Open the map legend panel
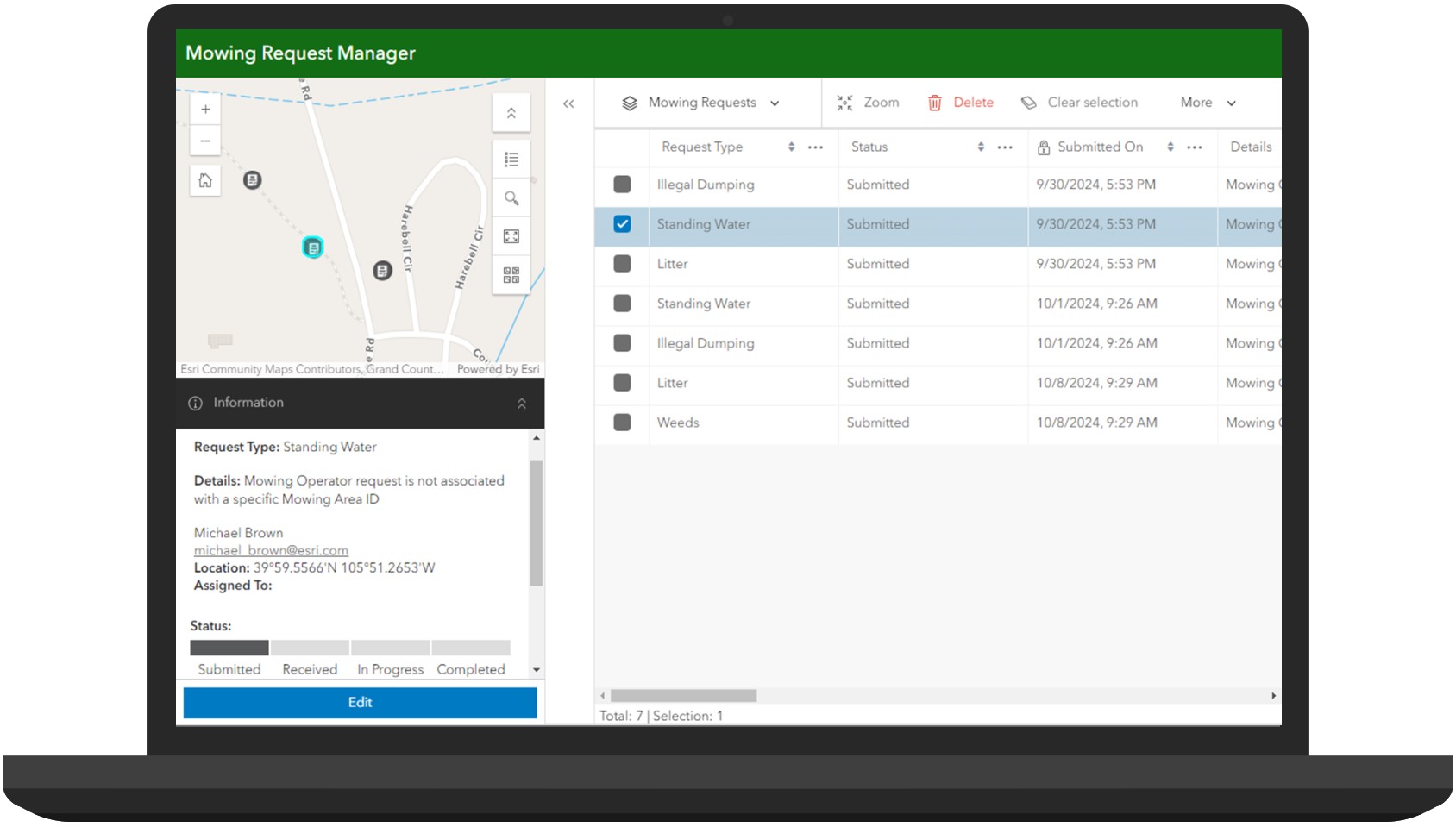The width and height of the screenshot is (1456, 827). (511, 159)
